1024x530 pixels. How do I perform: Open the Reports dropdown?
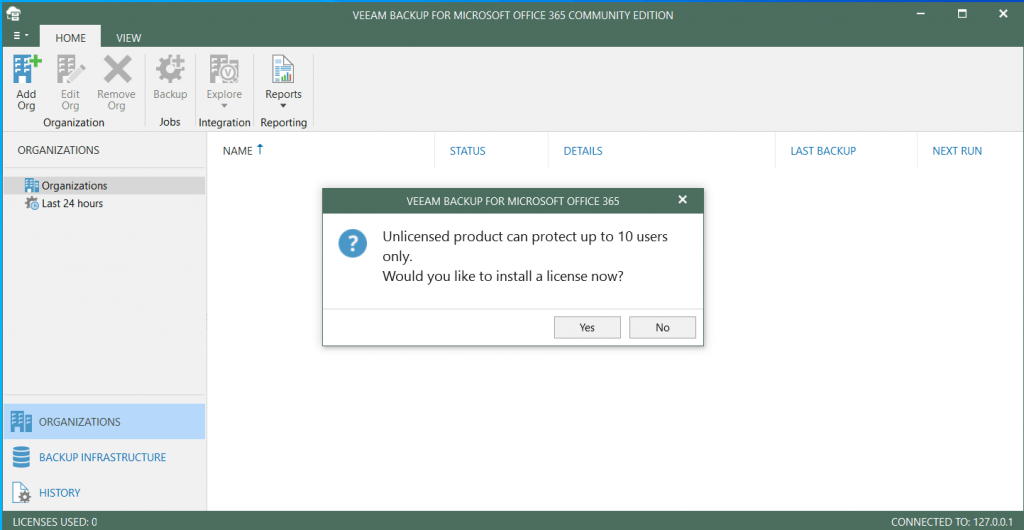283,82
